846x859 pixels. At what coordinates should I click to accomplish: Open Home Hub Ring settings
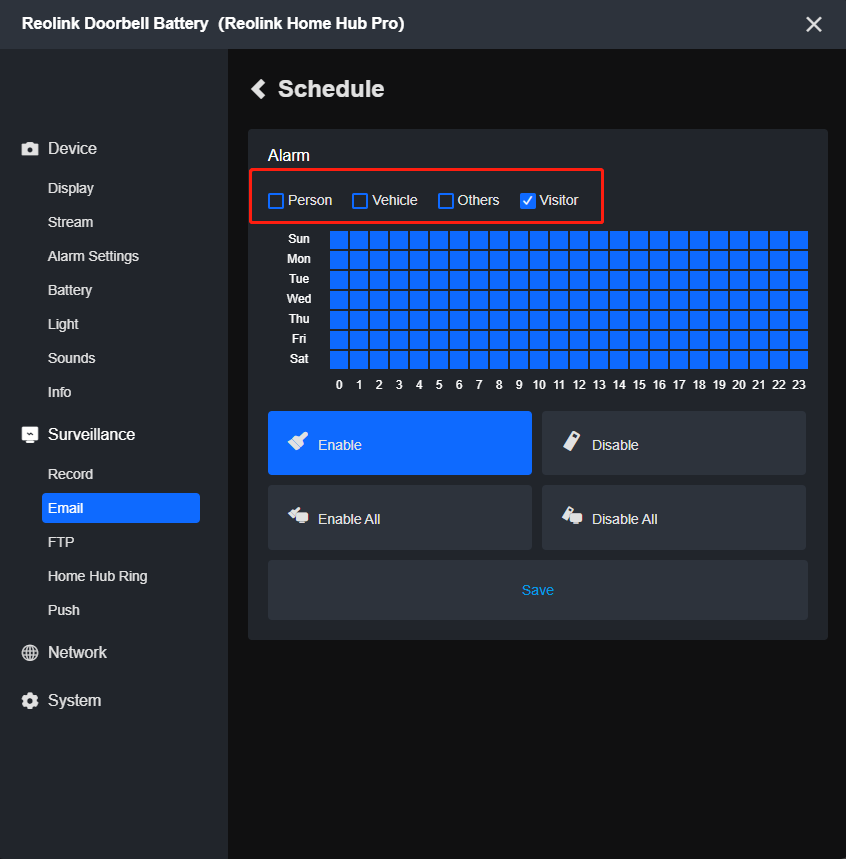click(98, 576)
